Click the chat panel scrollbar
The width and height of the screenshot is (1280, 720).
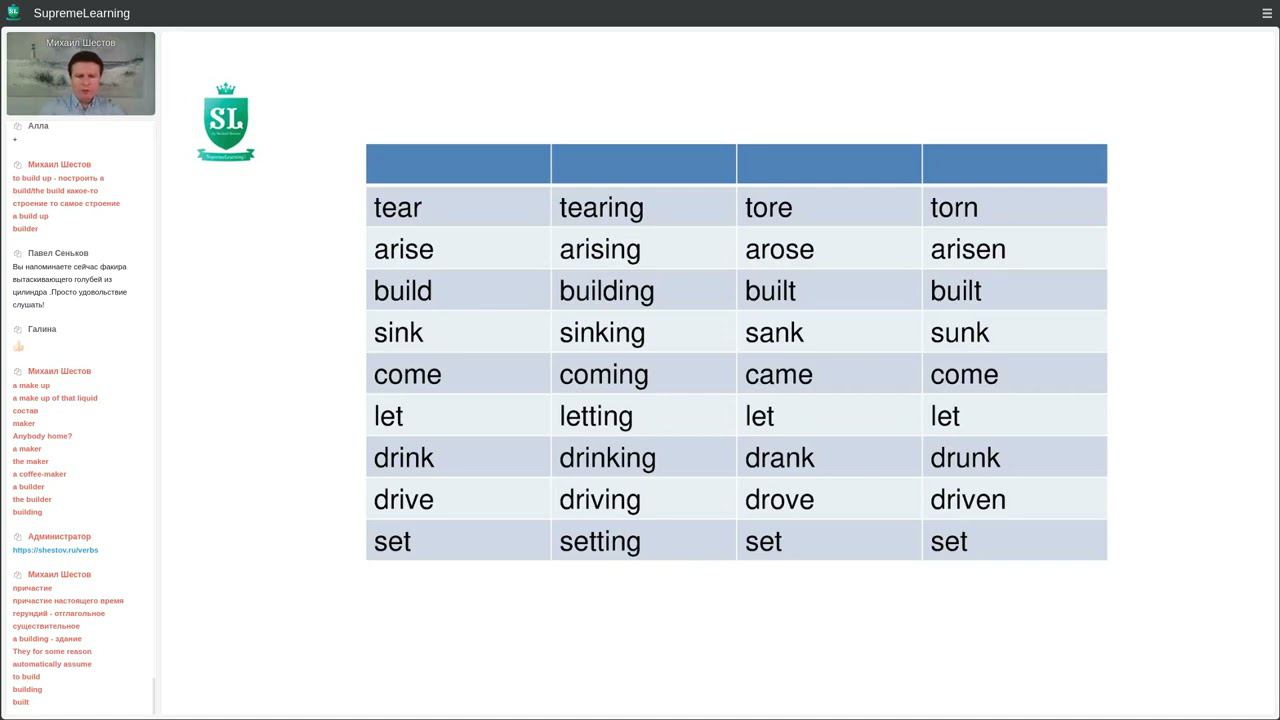tap(153, 695)
